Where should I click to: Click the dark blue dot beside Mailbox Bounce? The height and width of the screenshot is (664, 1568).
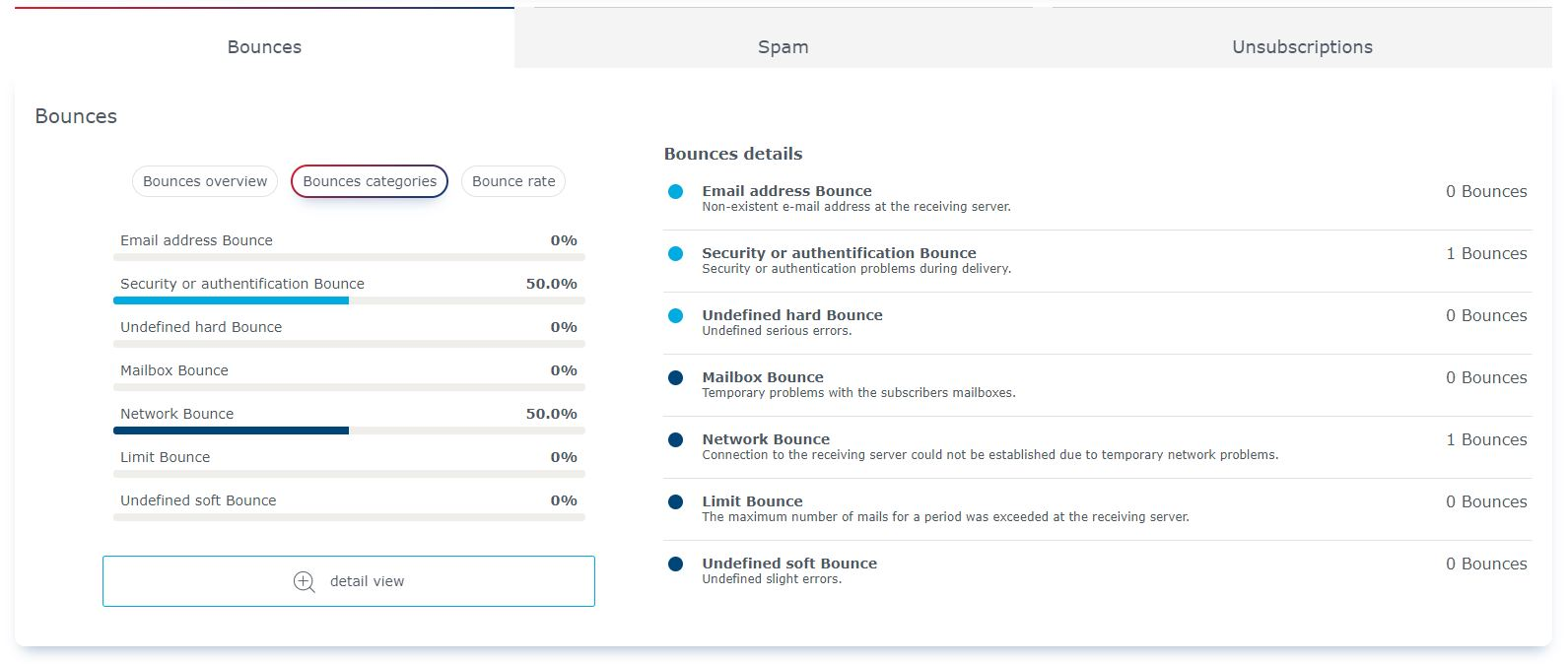pyautogui.click(x=675, y=378)
